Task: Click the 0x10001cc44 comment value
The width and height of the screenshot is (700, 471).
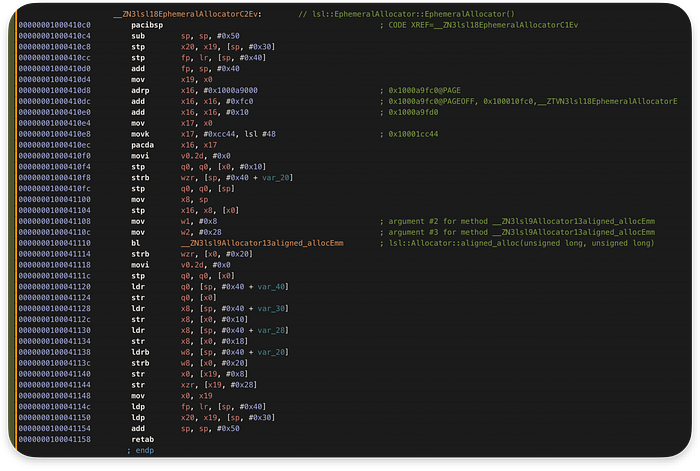Action: point(413,134)
